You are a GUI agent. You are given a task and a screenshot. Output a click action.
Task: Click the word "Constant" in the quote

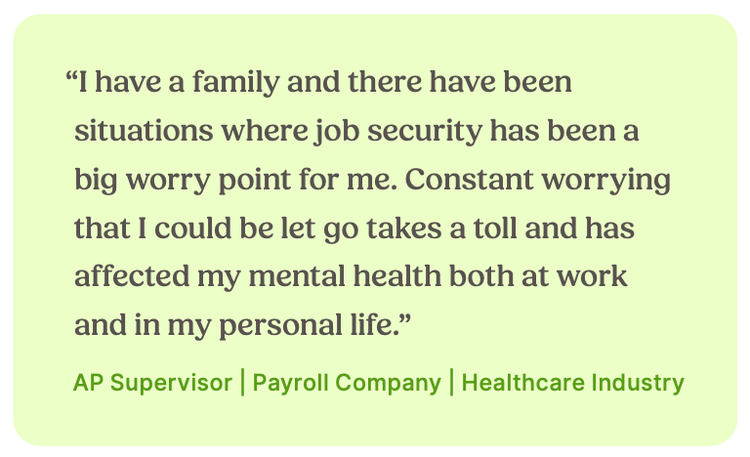469,179
